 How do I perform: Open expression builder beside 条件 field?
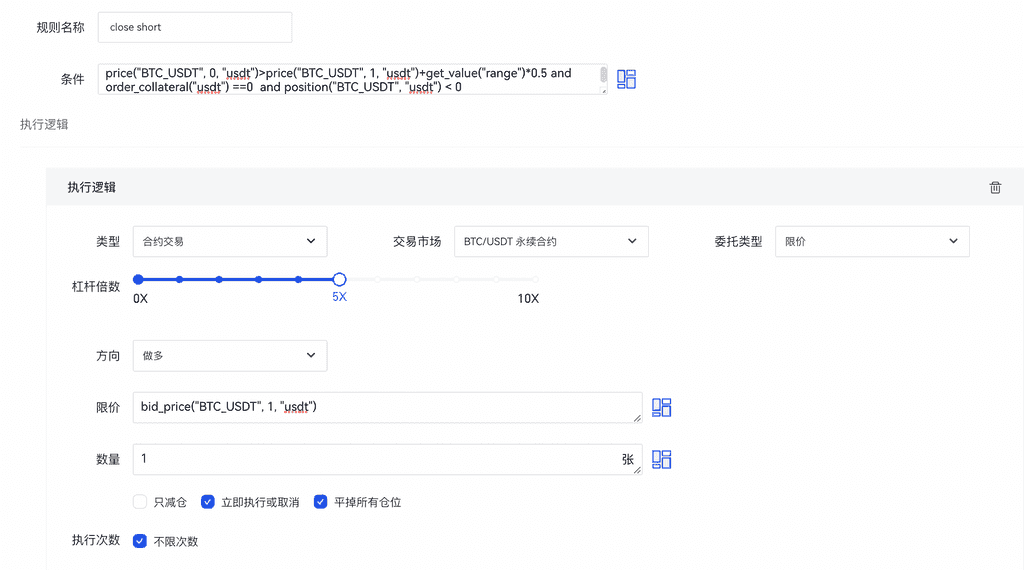[627, 79]
